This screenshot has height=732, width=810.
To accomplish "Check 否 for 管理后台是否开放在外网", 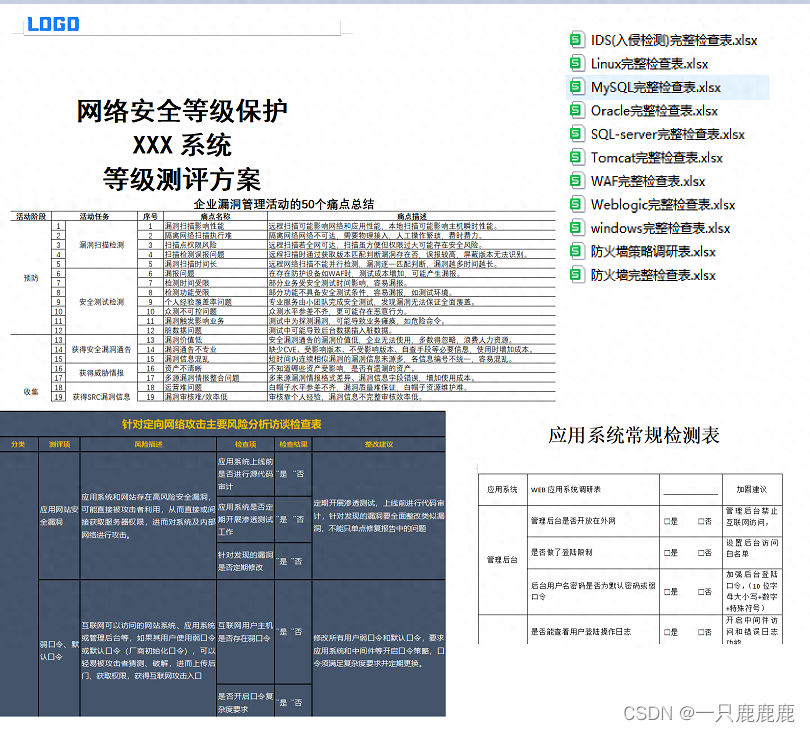I will [x=705, y=521].
